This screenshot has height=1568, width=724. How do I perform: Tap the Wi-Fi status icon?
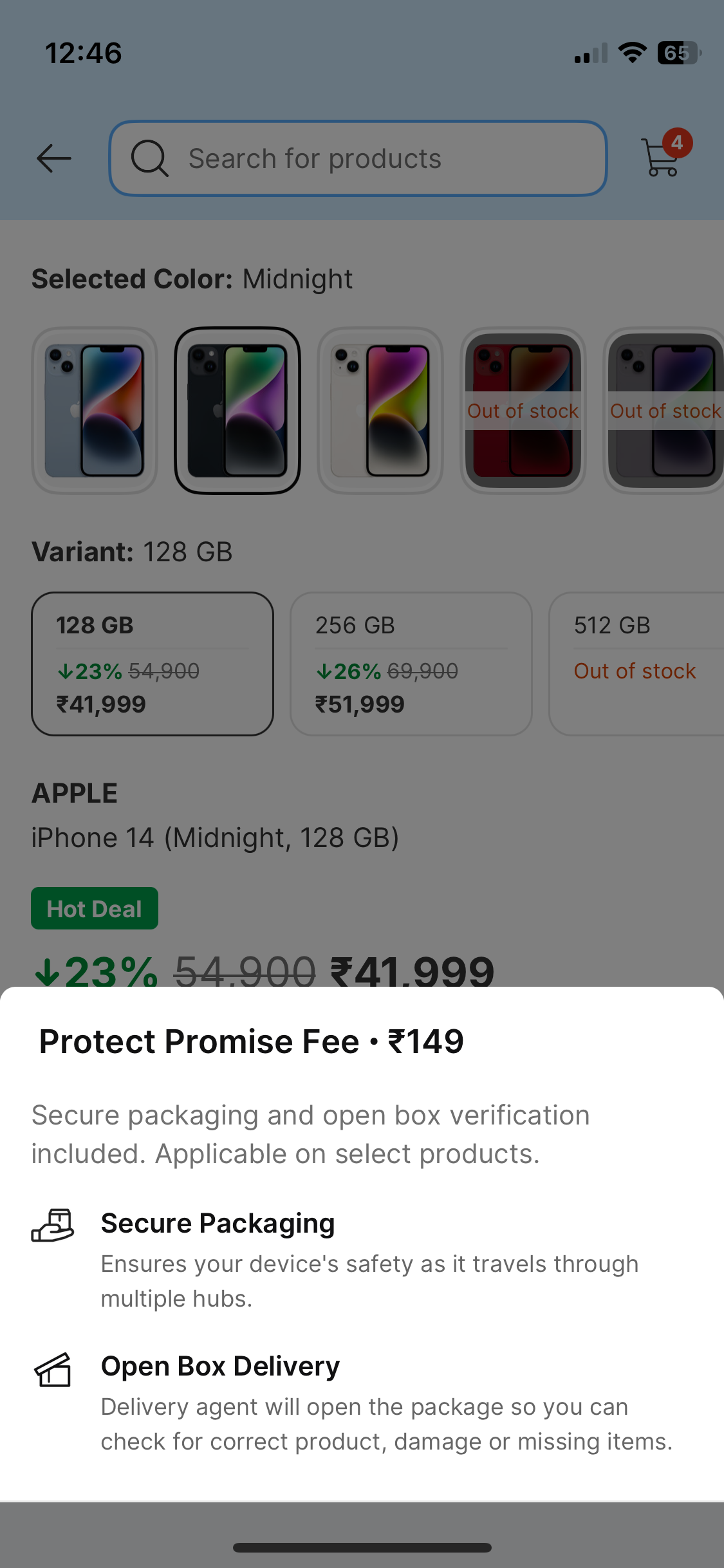(632, 53)
